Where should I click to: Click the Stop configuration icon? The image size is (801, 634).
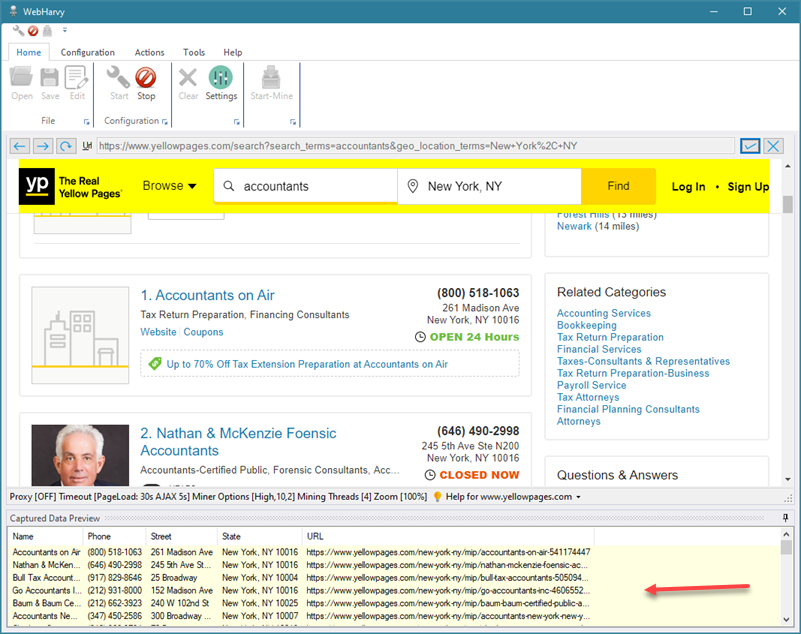point(146,79)
